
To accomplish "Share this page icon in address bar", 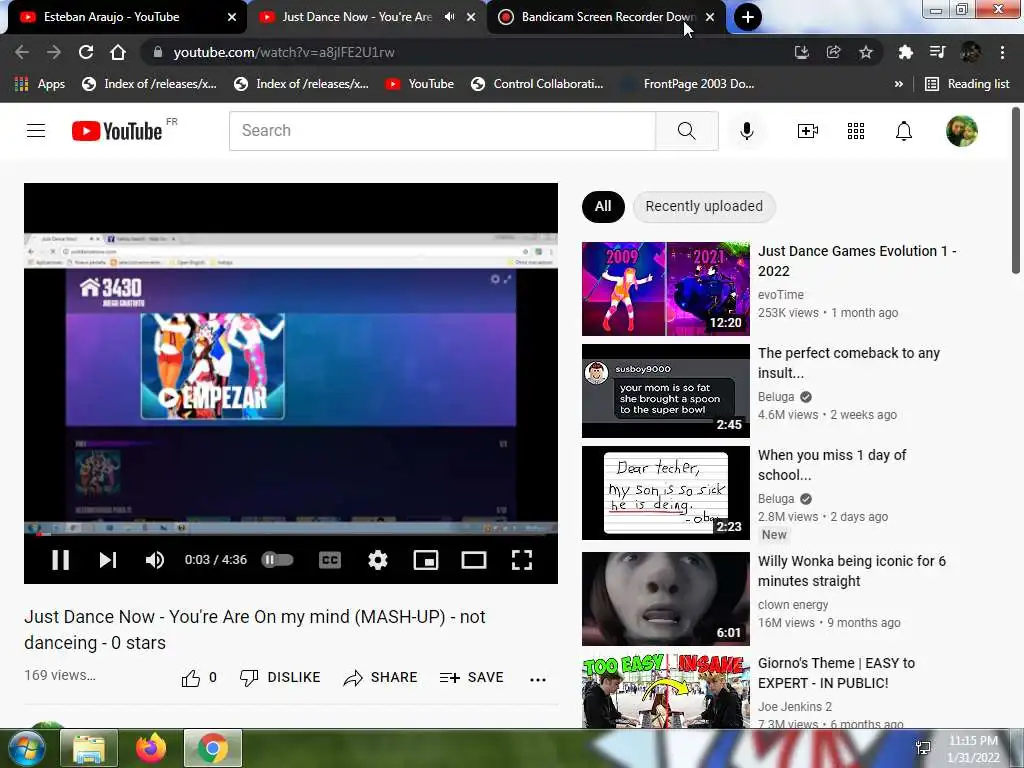I will [833, 52].
